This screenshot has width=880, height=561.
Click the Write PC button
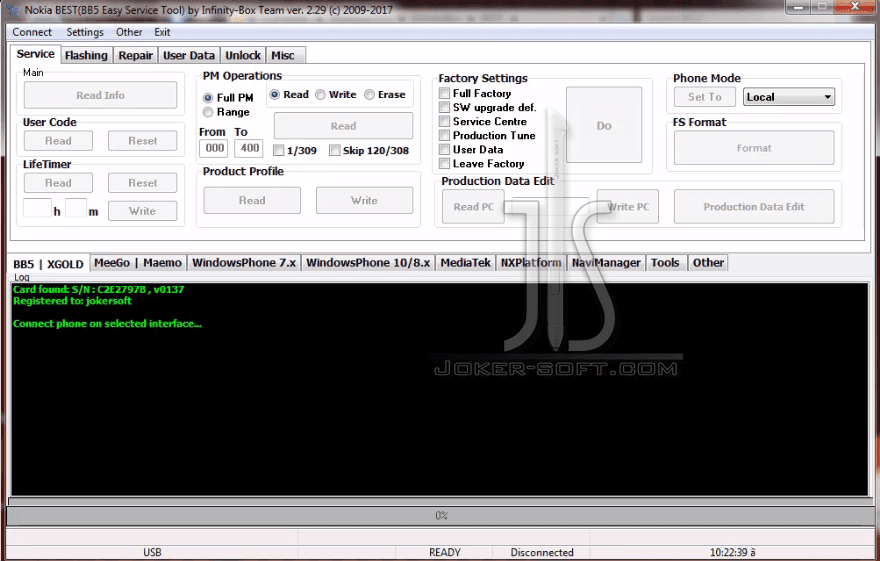[627, 206]
